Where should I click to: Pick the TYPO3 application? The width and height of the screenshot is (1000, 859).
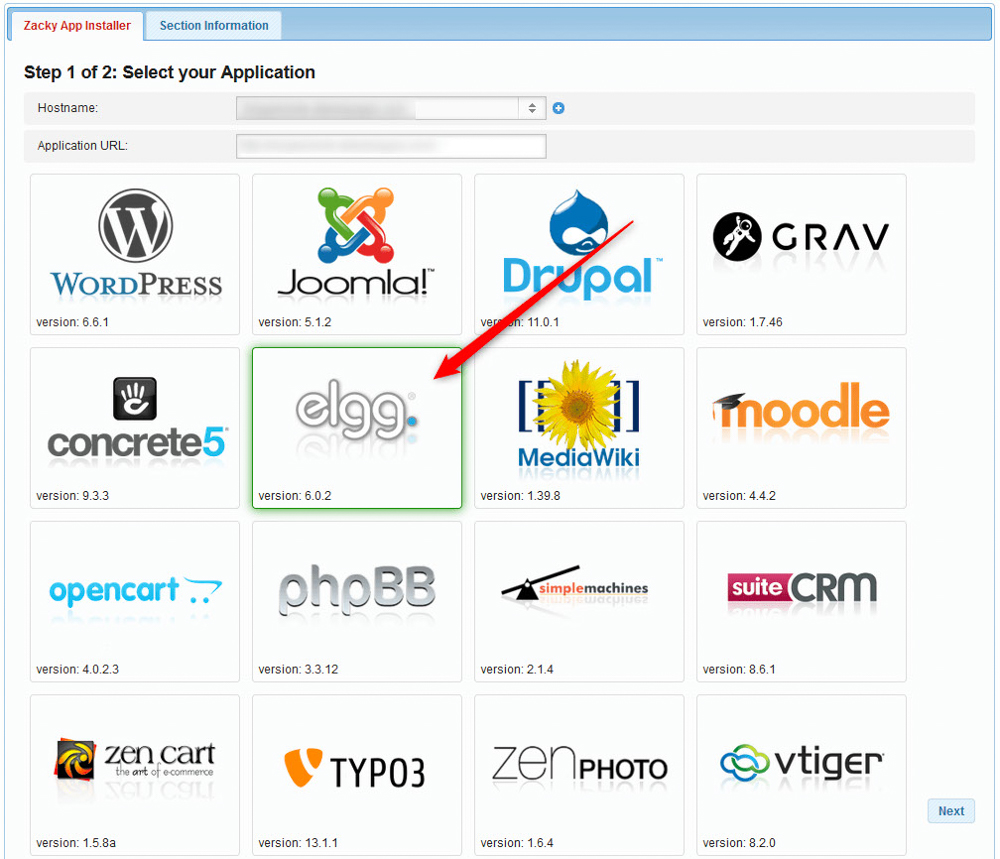point(356,774)
